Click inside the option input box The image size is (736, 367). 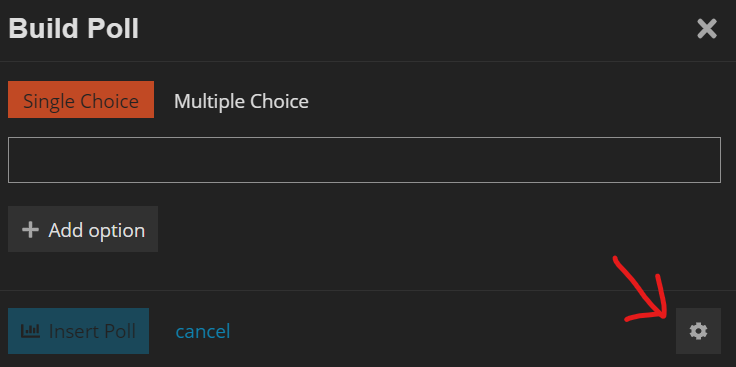(x=364, y=160)
